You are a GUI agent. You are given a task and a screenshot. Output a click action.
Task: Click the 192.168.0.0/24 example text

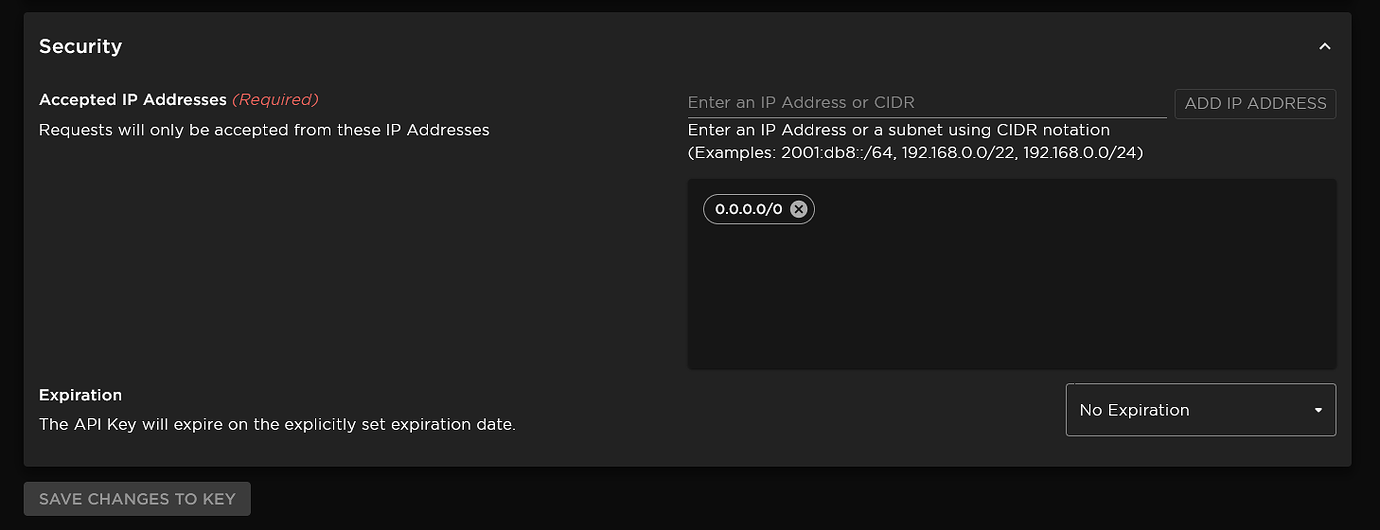(1082, 153)
